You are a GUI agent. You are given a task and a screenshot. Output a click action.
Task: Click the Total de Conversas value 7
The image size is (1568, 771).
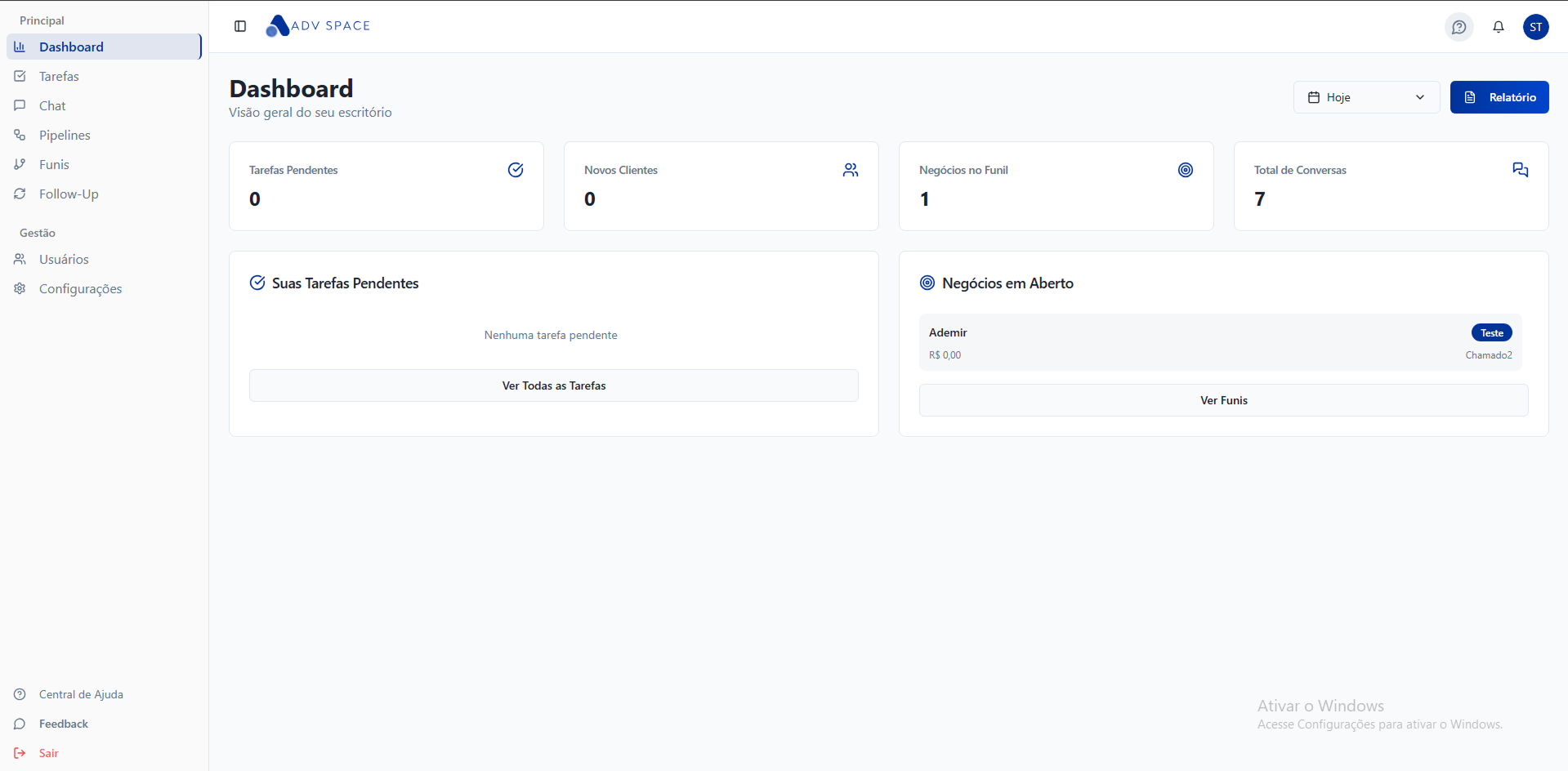pyautogui.click(x=1260, y=199)
